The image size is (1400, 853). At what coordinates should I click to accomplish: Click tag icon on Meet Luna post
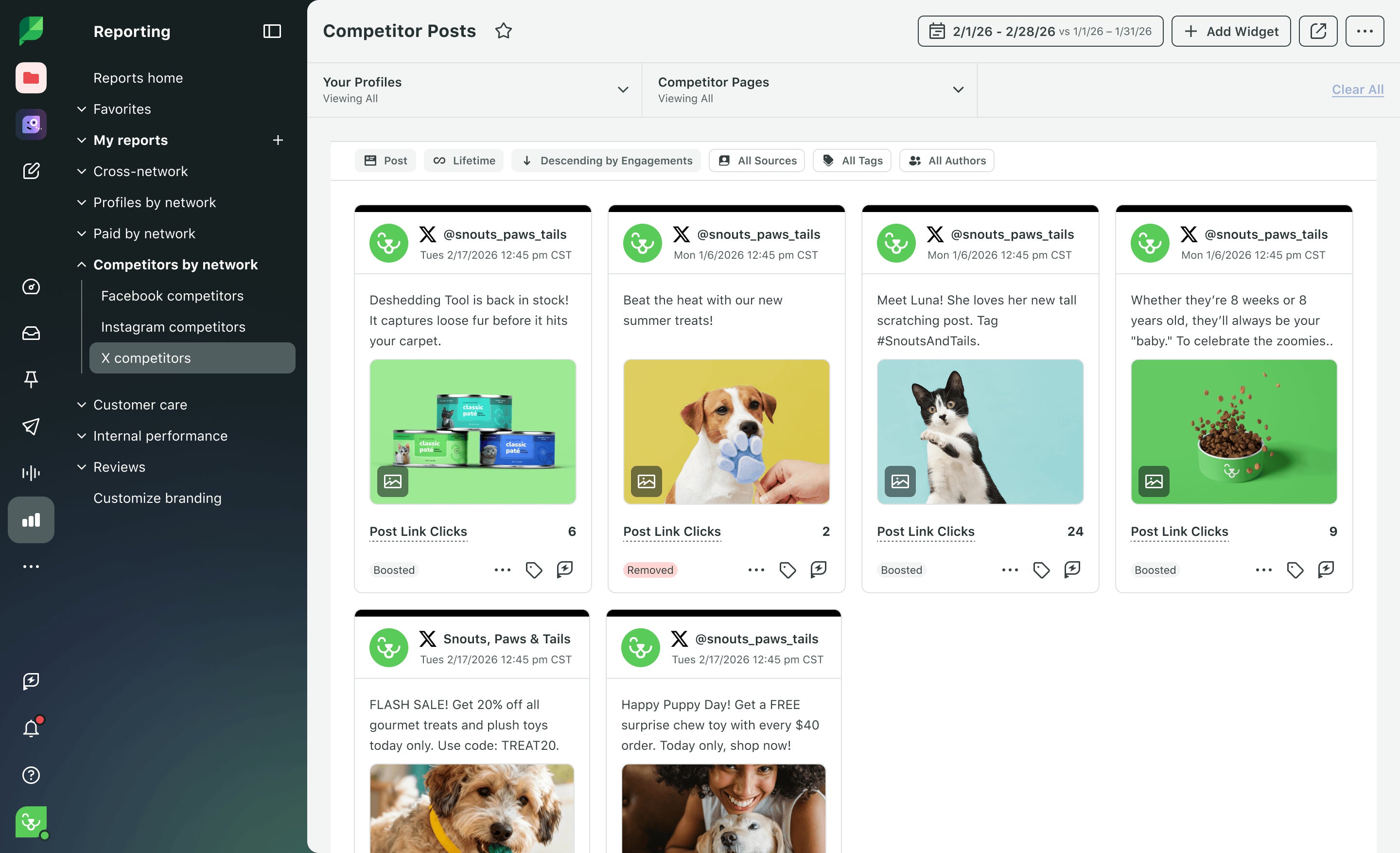(1041, 570)
